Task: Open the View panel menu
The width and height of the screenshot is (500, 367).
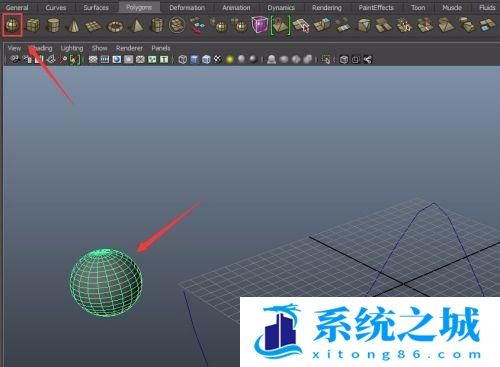Action: (14, 48)
